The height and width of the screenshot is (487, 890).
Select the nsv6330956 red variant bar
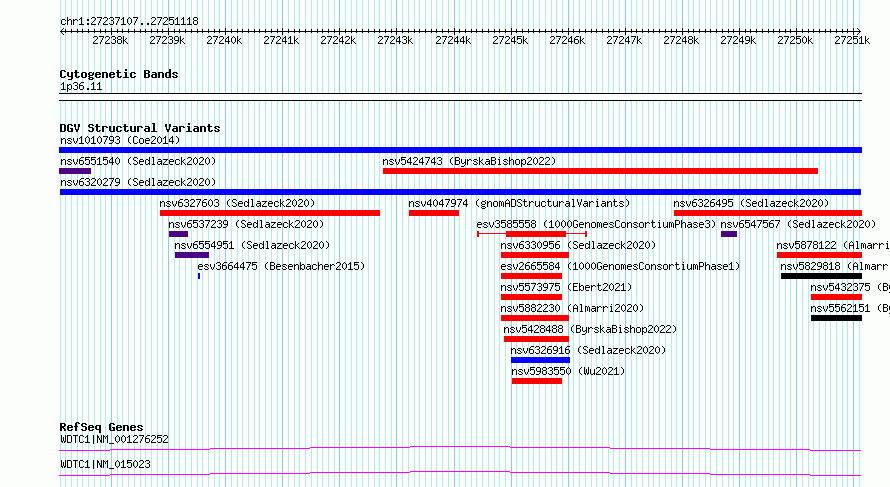point(535,255)
